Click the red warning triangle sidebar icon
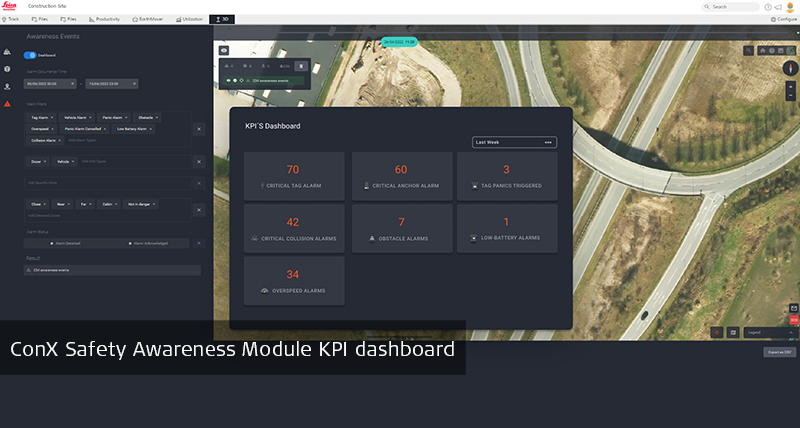 point(7,104)
